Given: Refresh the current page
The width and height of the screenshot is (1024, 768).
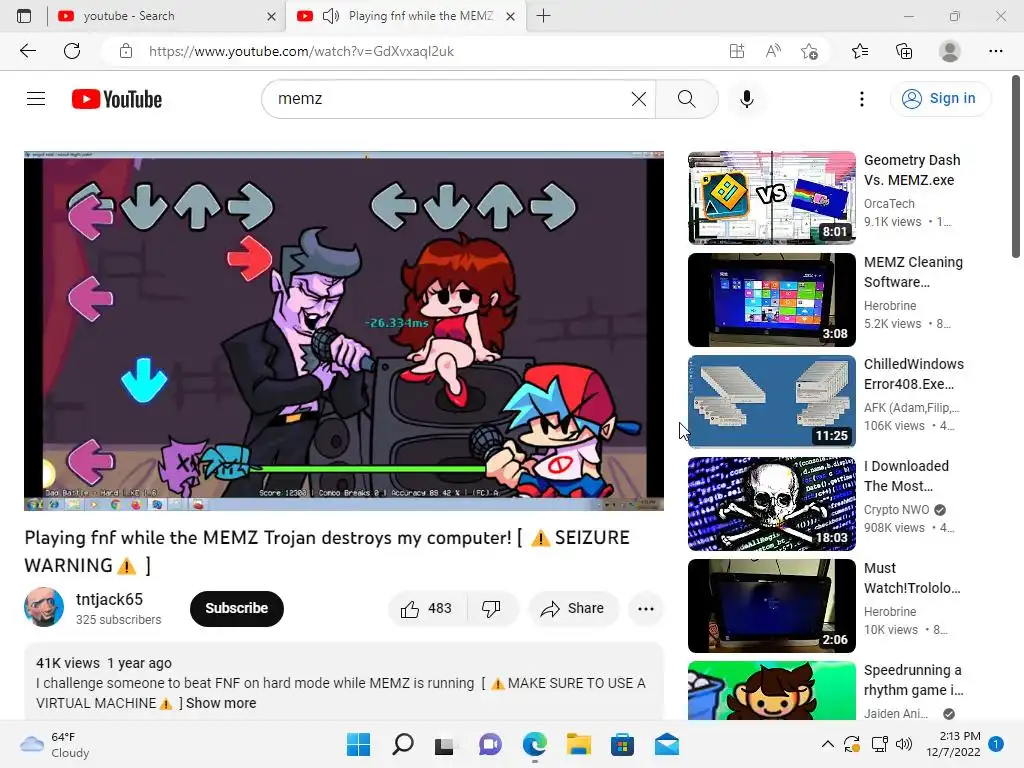Looking at the screenshot, I should tap(72, 51).
